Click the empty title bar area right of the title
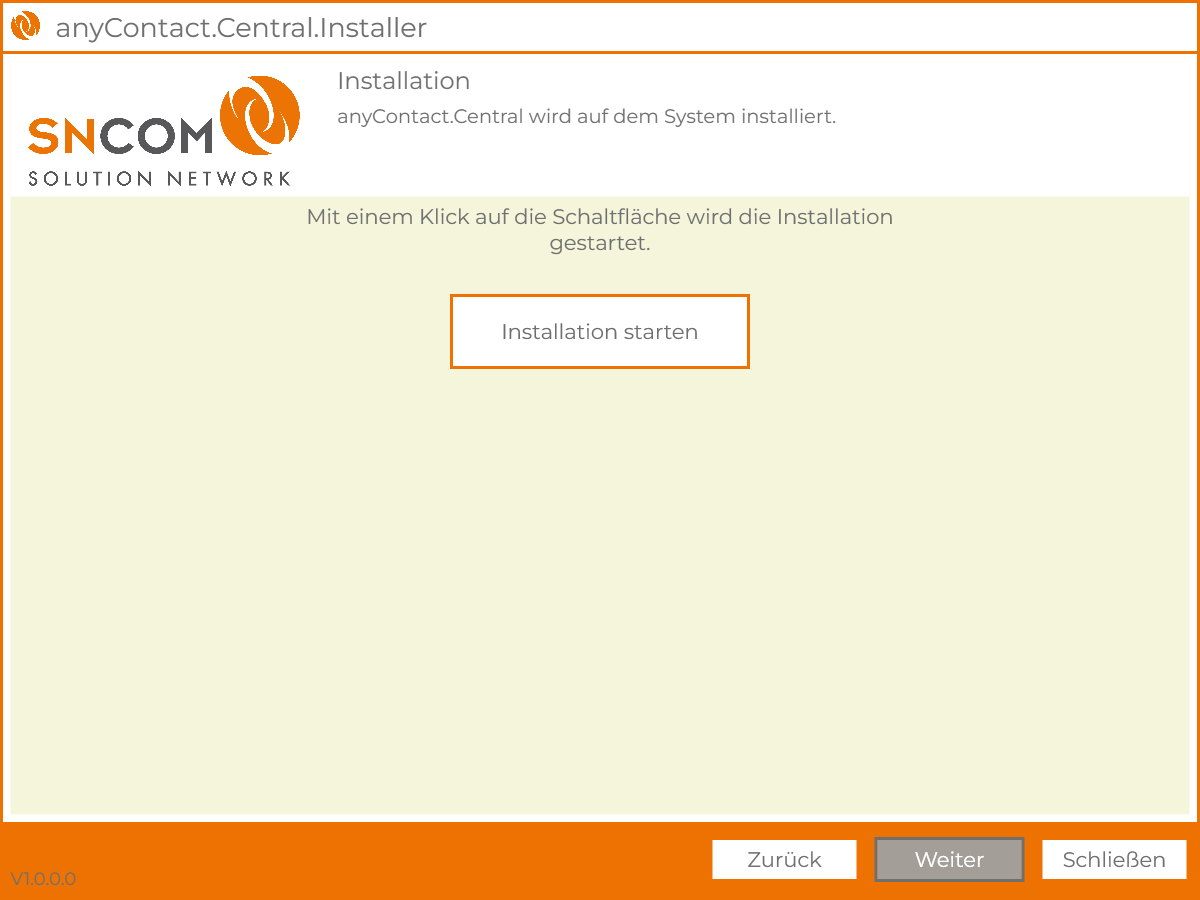This screenshot has width=1200, height=900. pos(800,28)
